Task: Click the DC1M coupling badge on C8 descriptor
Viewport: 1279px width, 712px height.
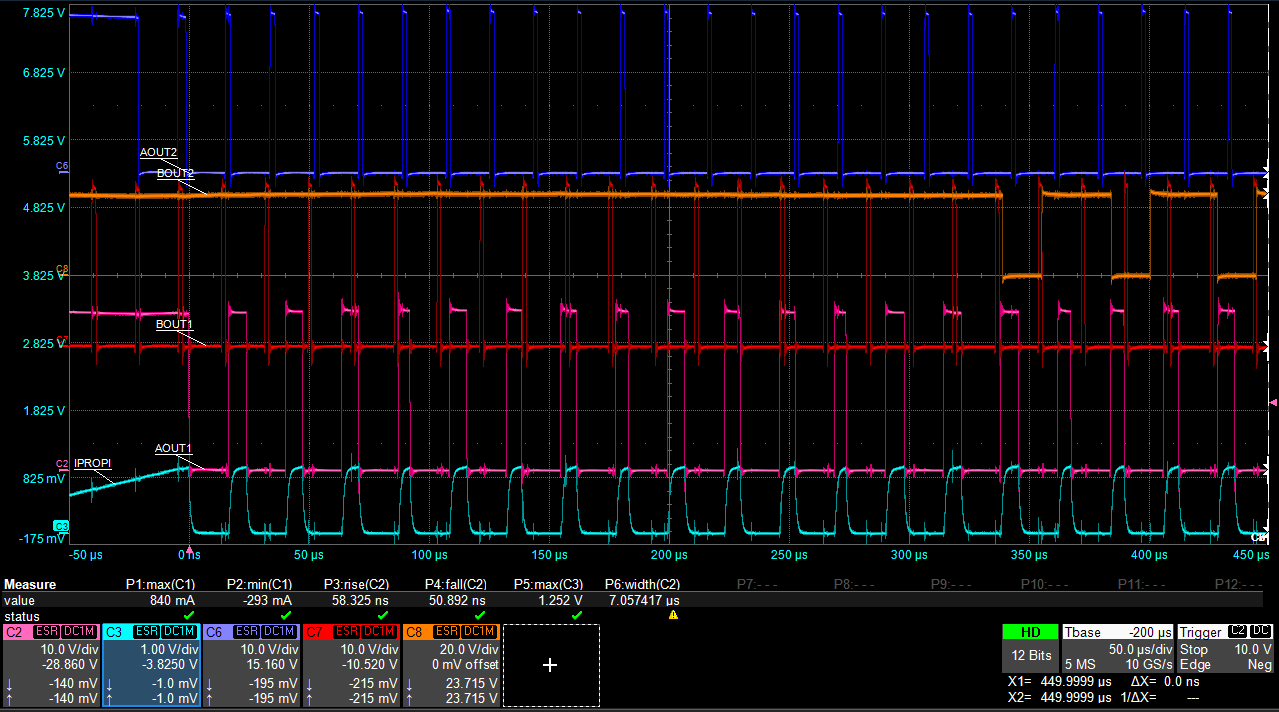Action: pyautogui.click(x=478, y=632)
